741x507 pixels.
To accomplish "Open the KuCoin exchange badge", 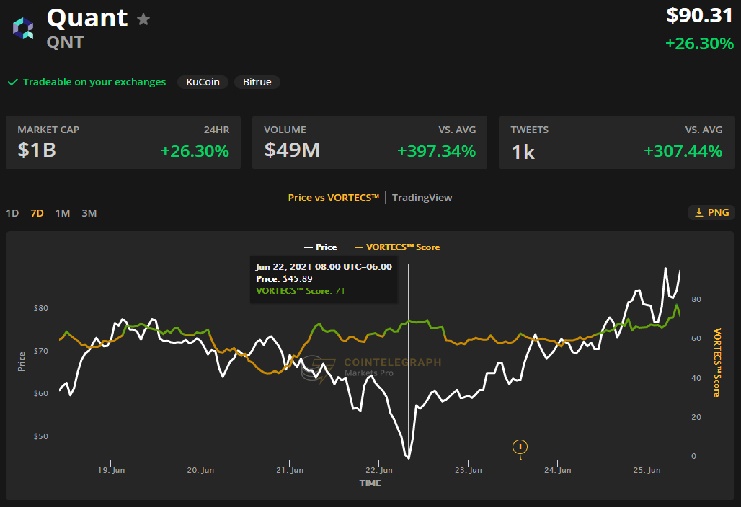I will 203,82.
